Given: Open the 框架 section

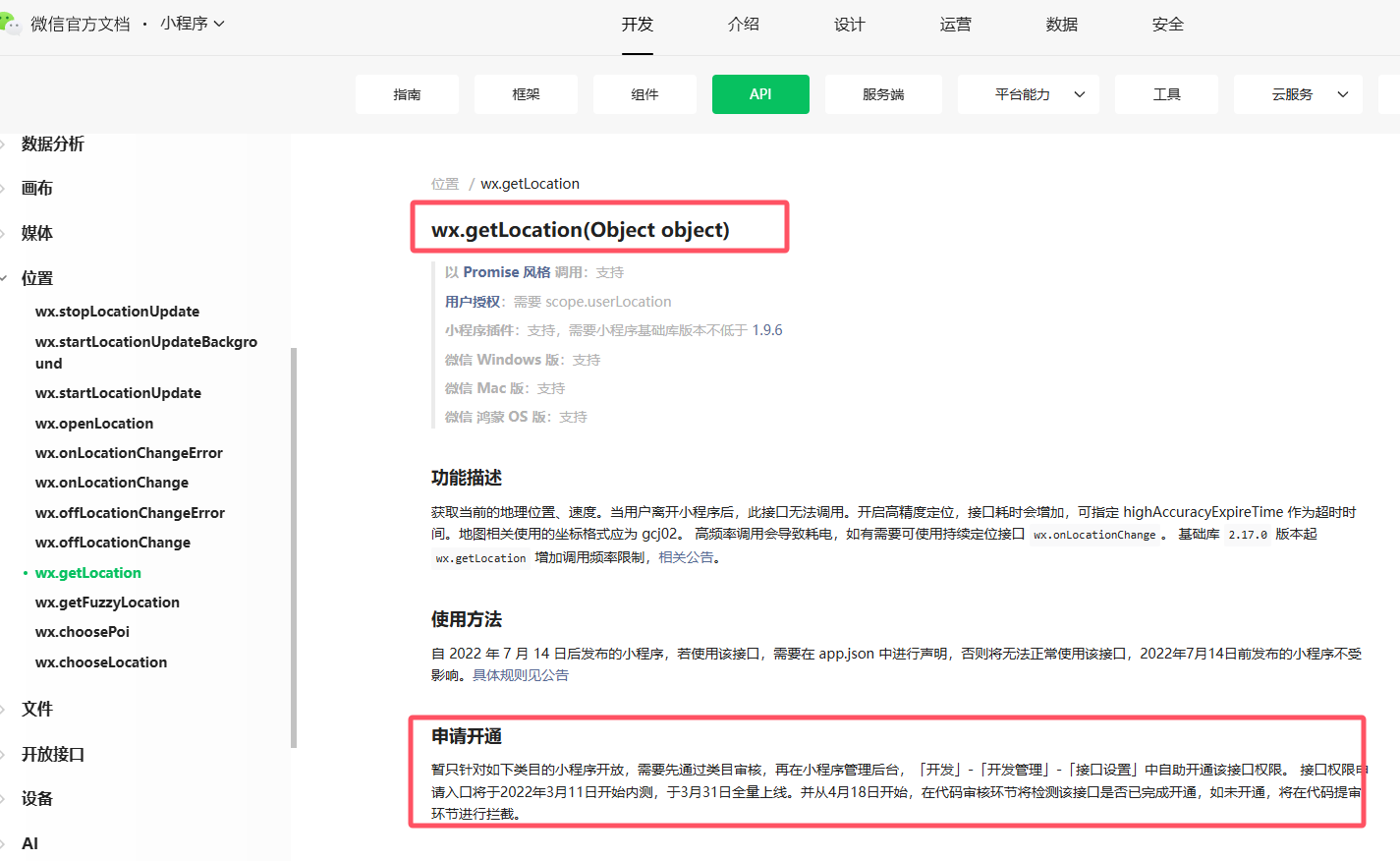Looking at the screenshot, I should coord(526,94).
